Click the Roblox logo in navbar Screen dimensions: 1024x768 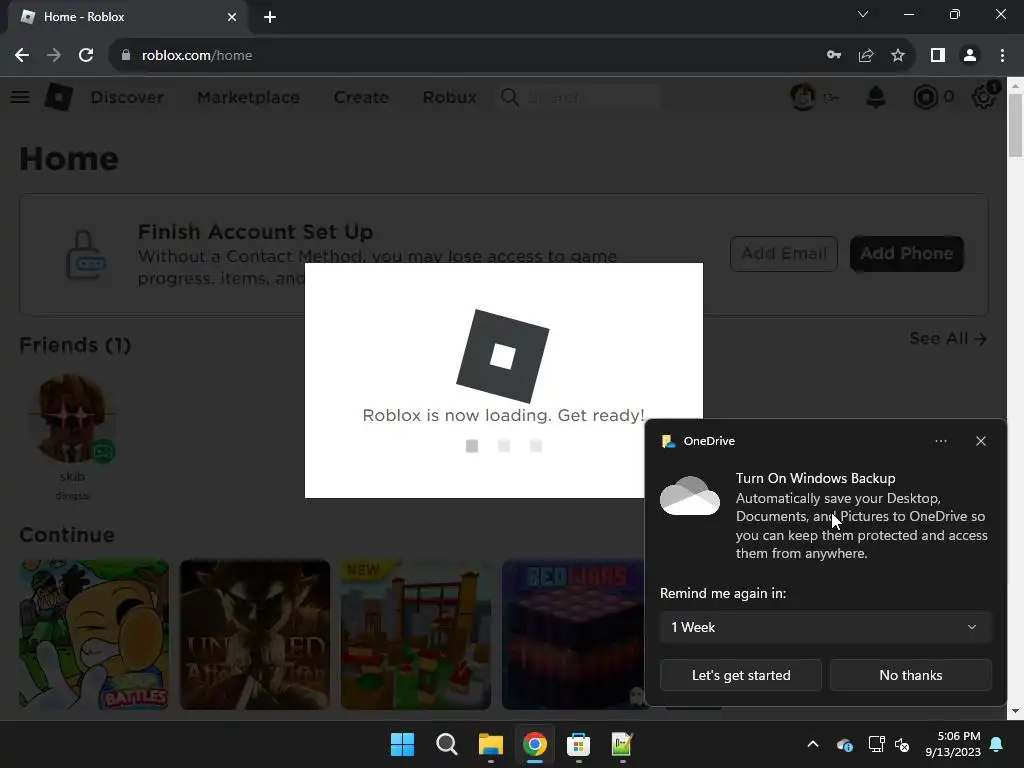[x=59, y=97]
